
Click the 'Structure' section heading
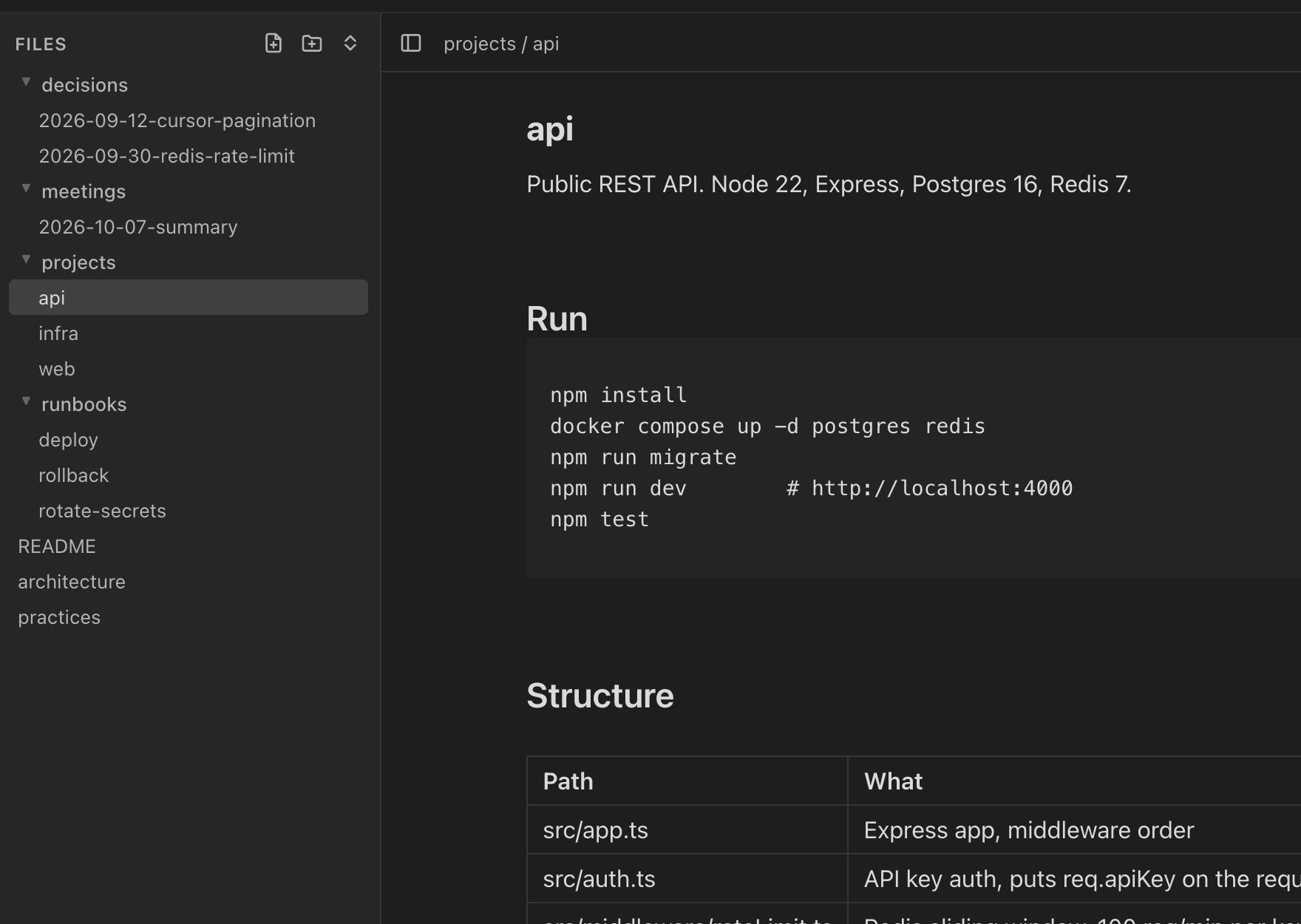click(x=600, y=696)
